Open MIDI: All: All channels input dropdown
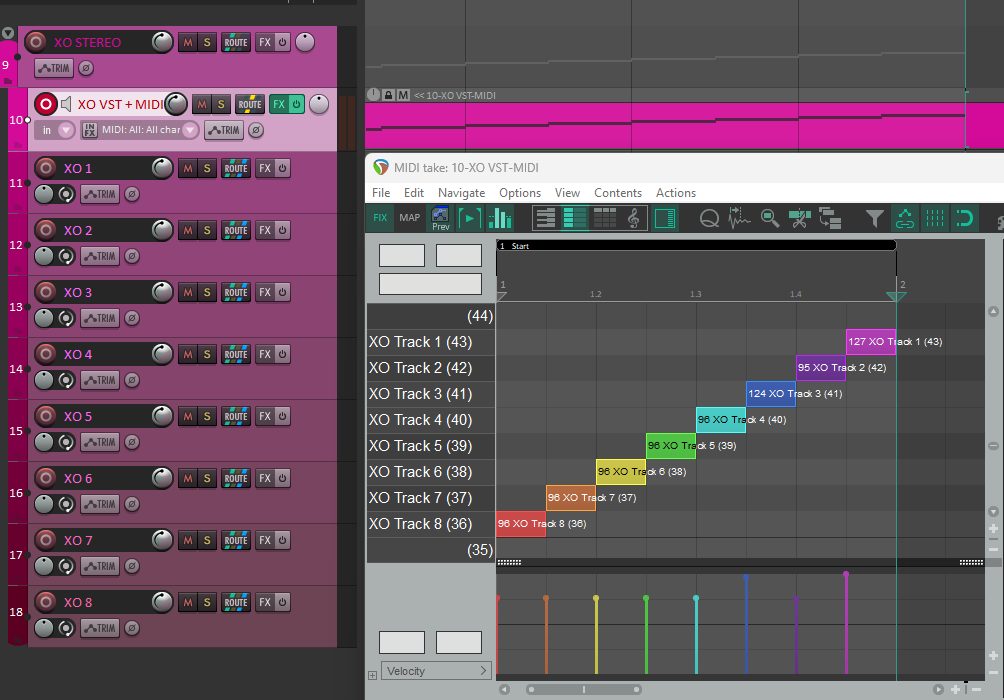This screenshot has height=700, width=1004. click(x=149, y=130)
